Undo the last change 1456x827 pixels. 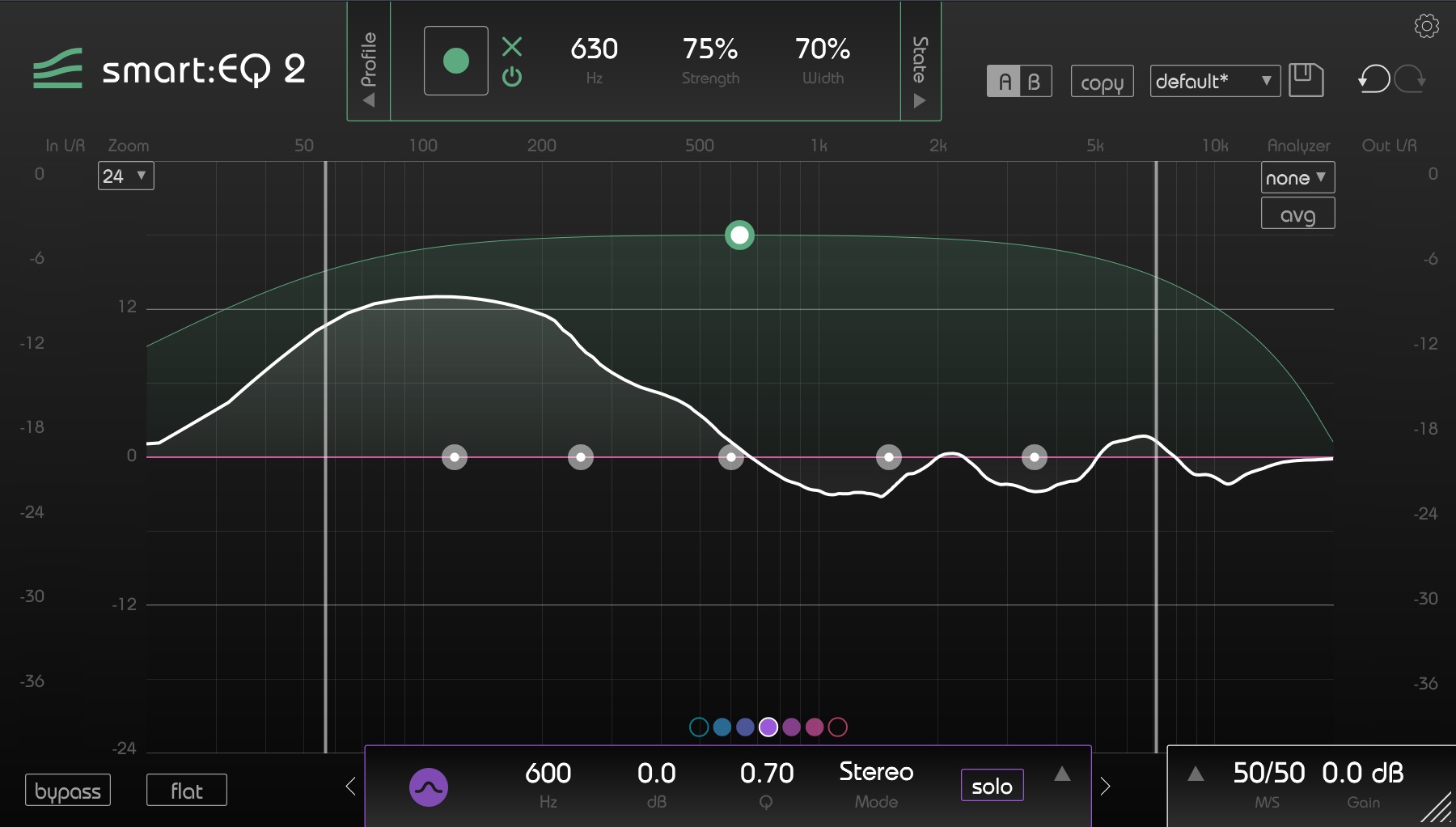[x=1373, y=80]
